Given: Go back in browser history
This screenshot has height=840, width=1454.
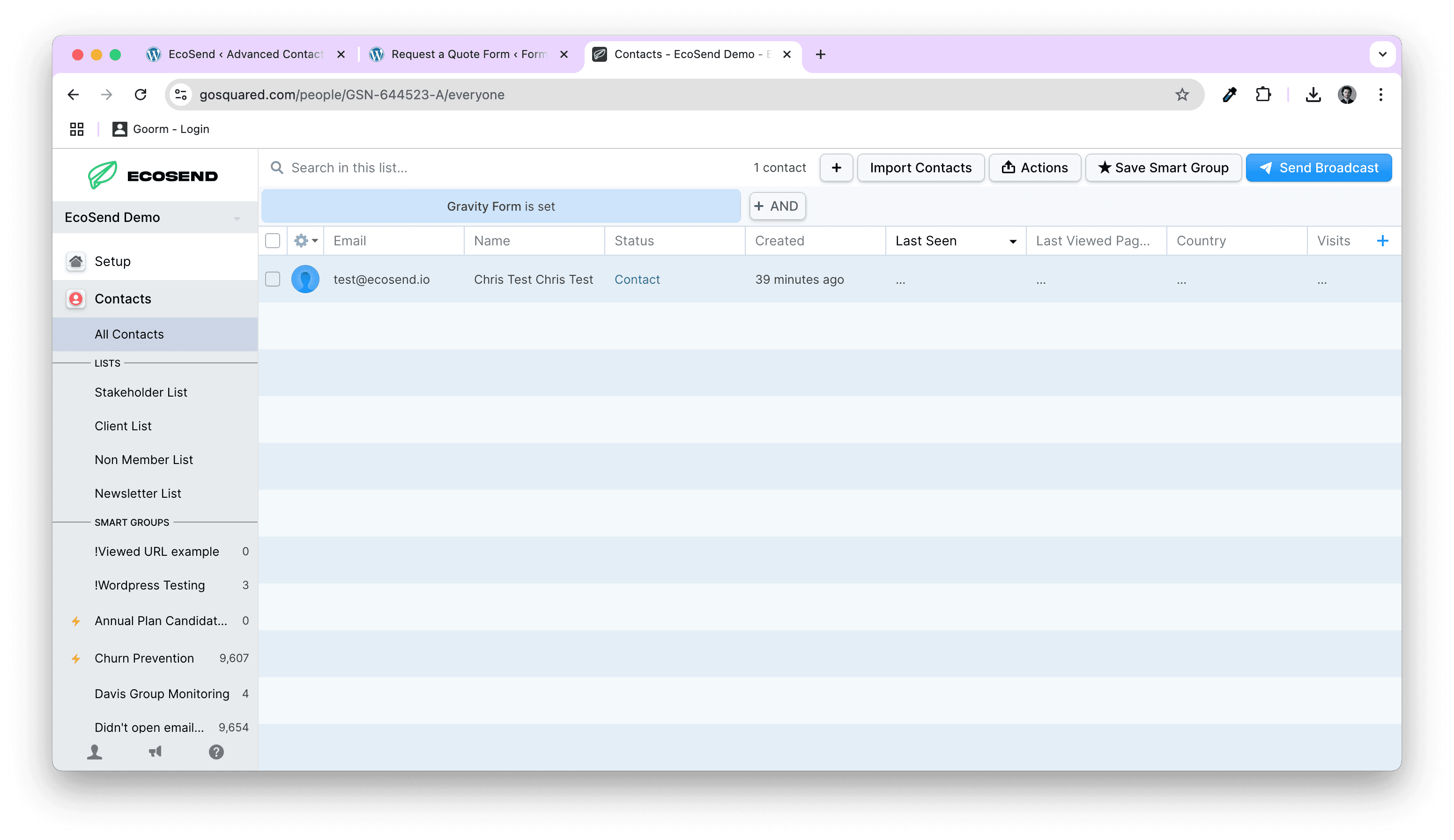Looking at the screenshot, I should (x=73, y=95).
